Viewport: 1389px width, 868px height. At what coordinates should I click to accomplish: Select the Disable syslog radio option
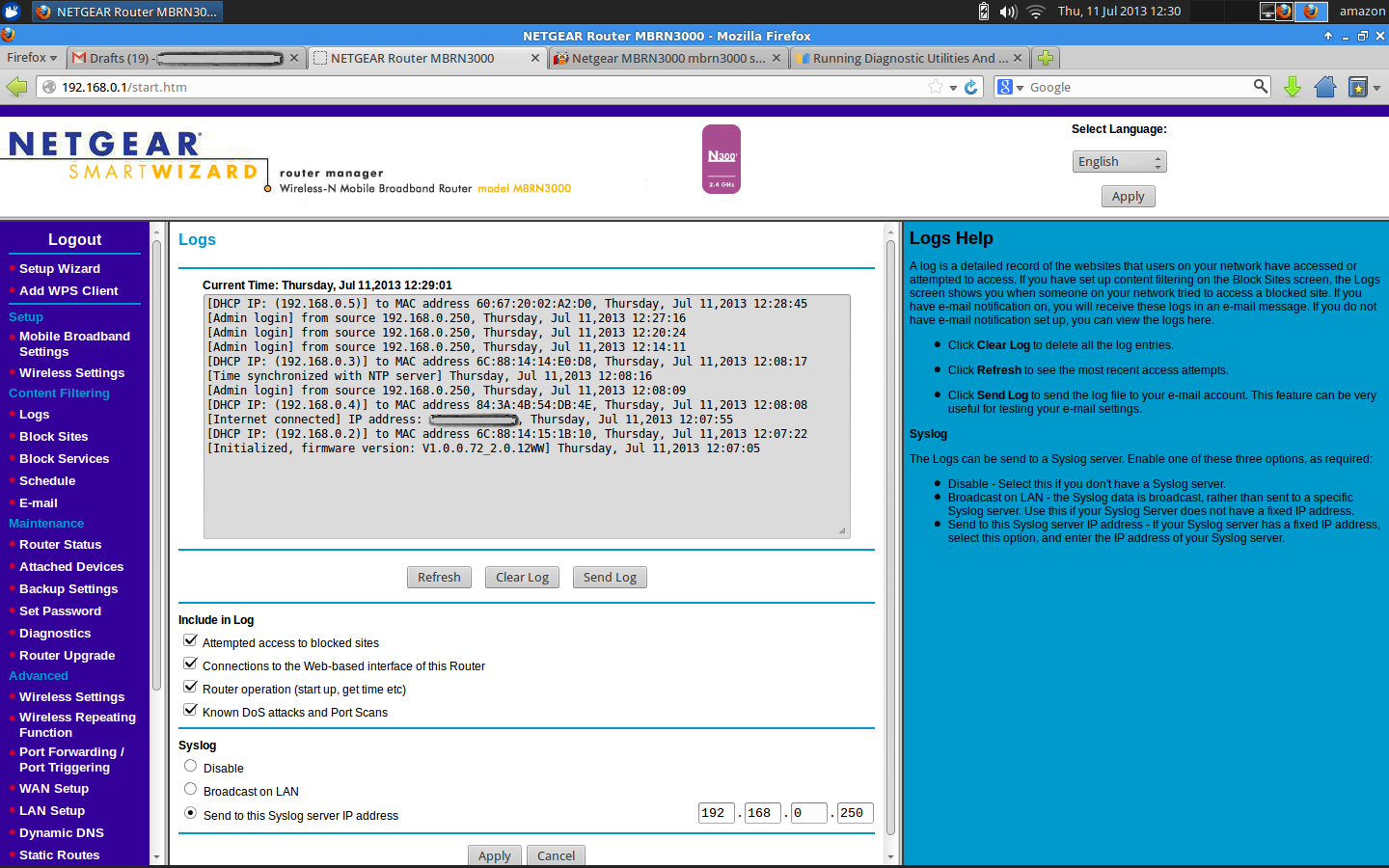point(191,767)
